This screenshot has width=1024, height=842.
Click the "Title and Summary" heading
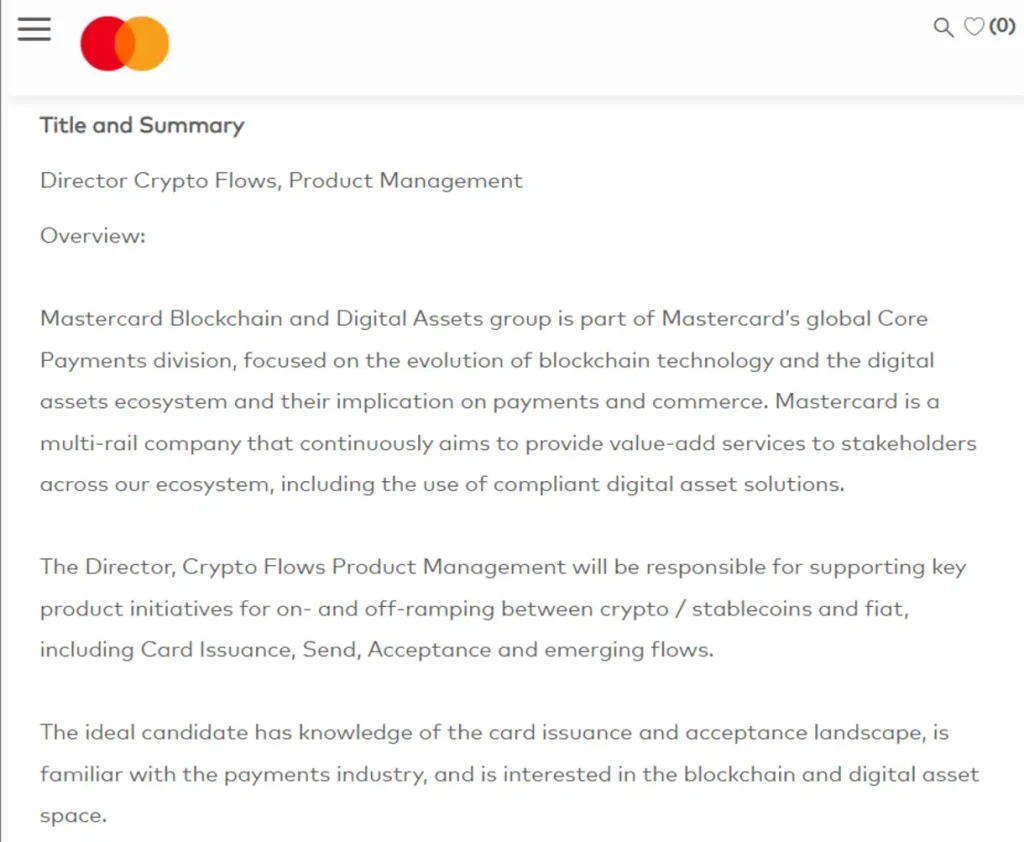(142, 126)
